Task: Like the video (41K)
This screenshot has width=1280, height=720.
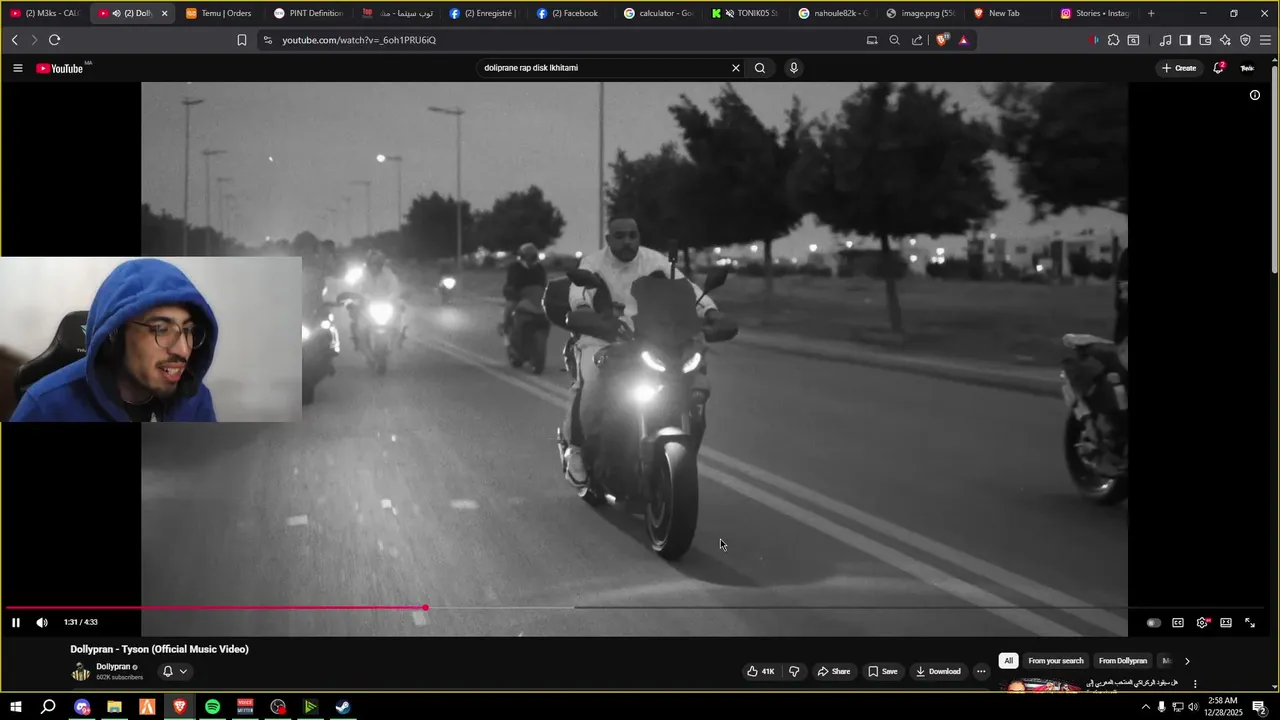Action: point(761,671)
